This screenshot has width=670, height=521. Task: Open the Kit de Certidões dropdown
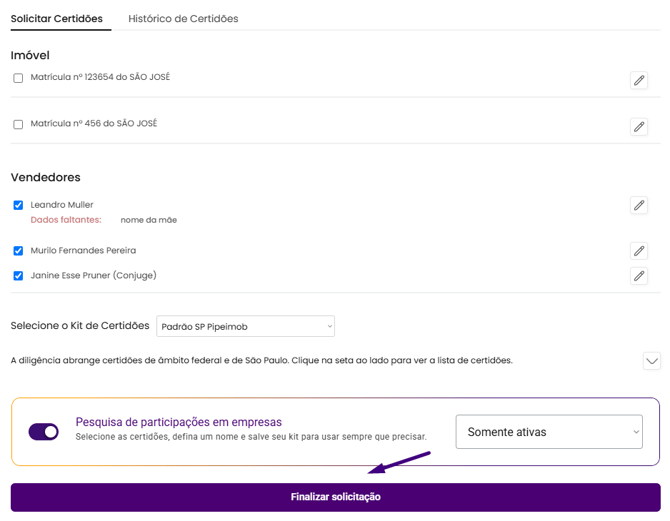pyautogui.click(x=246, y=326)
